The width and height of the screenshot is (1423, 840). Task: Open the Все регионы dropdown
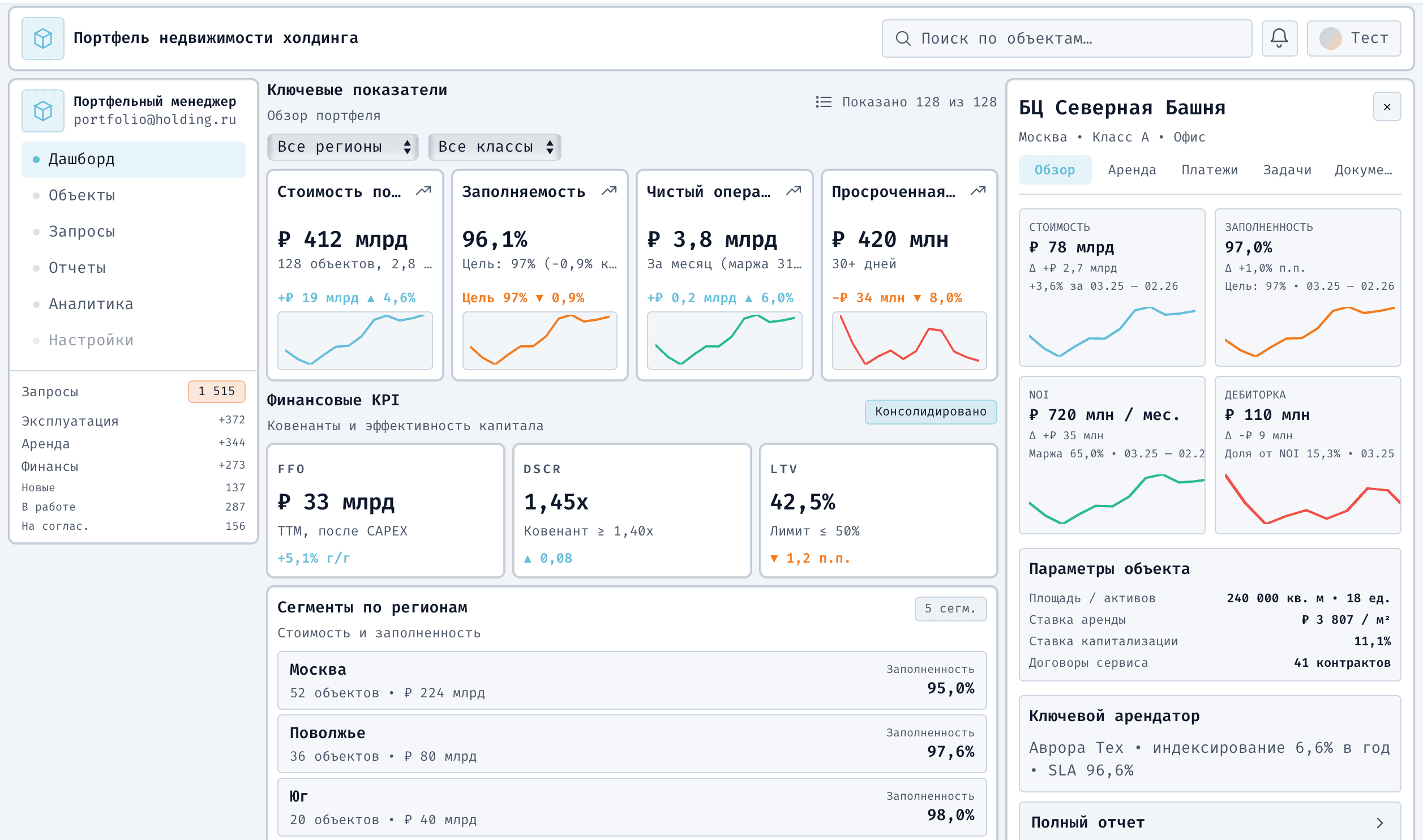click(342, 147)
